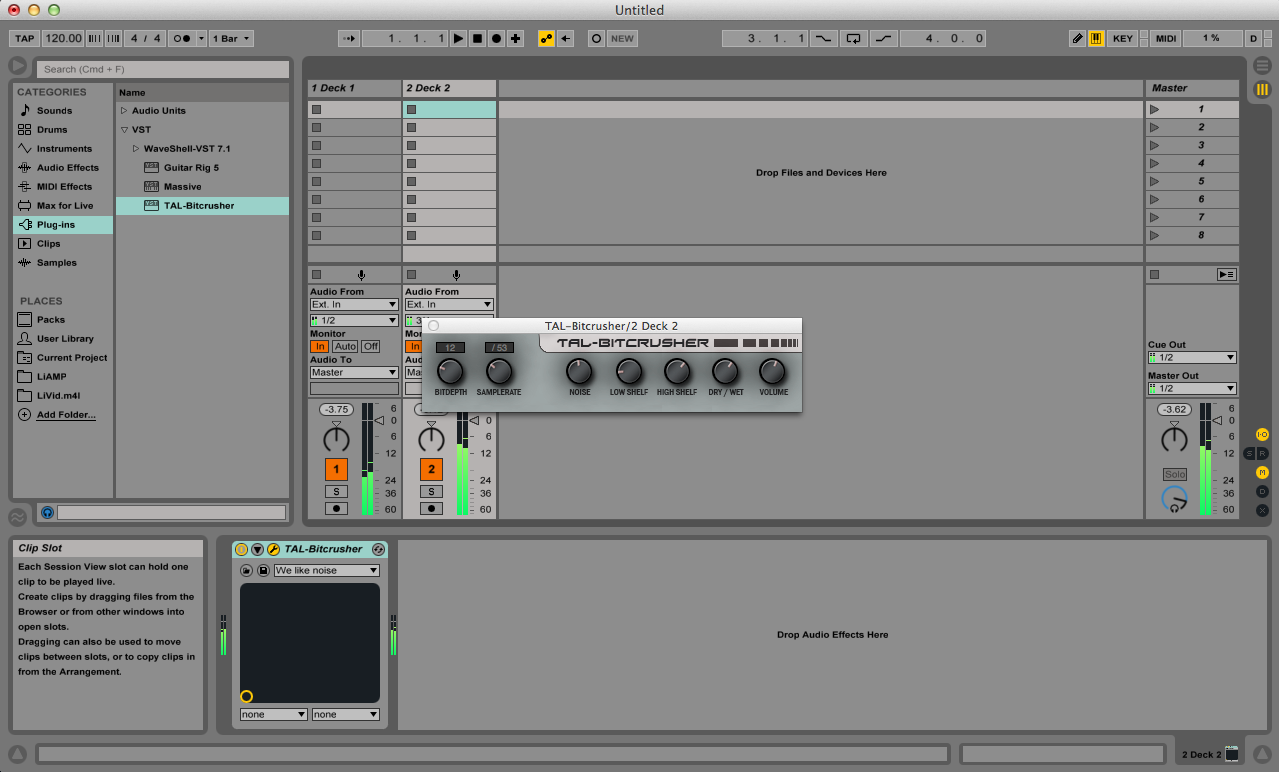Click the Stop transport button
Viewport: 1279px width, 772px height.
coord(477,38)
